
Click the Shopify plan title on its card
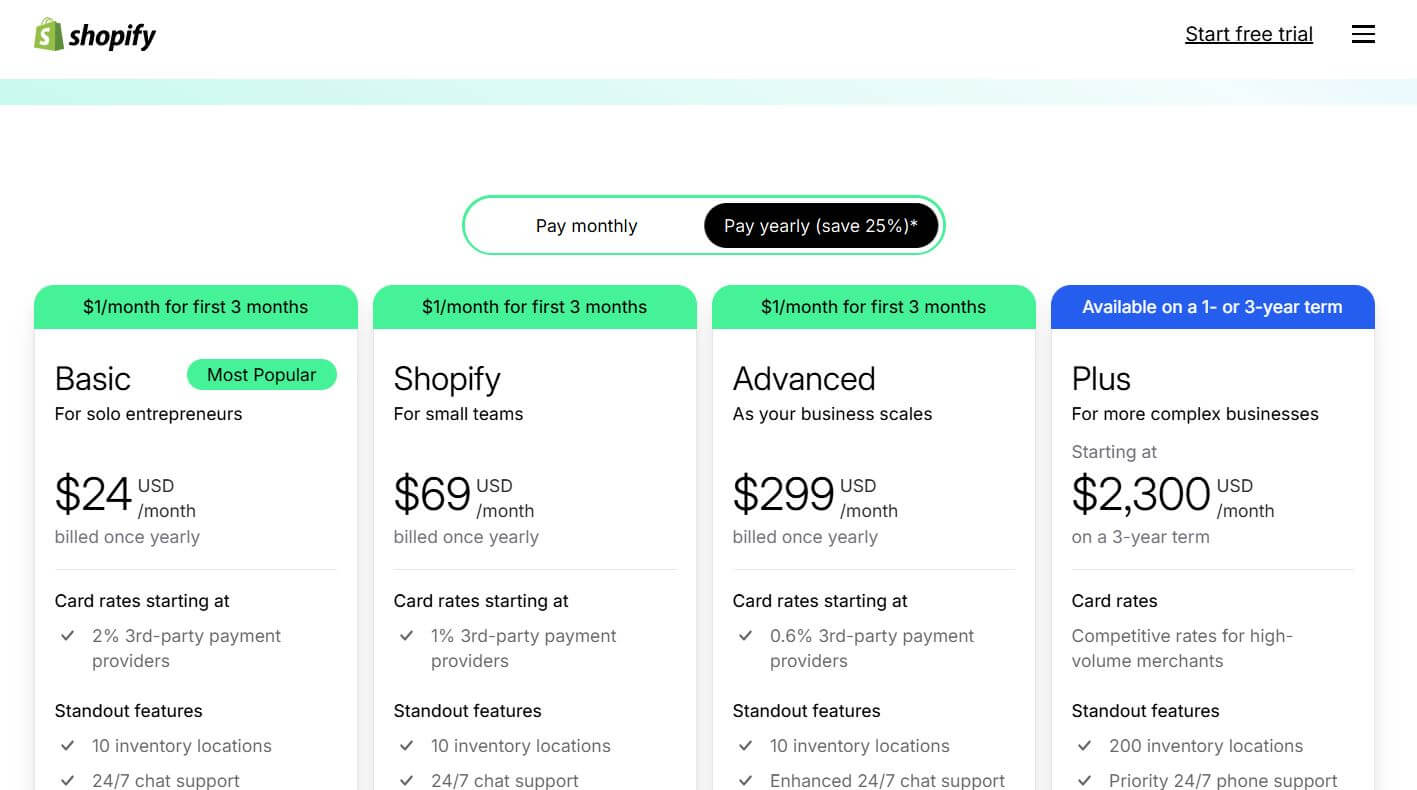coord(447,379)
